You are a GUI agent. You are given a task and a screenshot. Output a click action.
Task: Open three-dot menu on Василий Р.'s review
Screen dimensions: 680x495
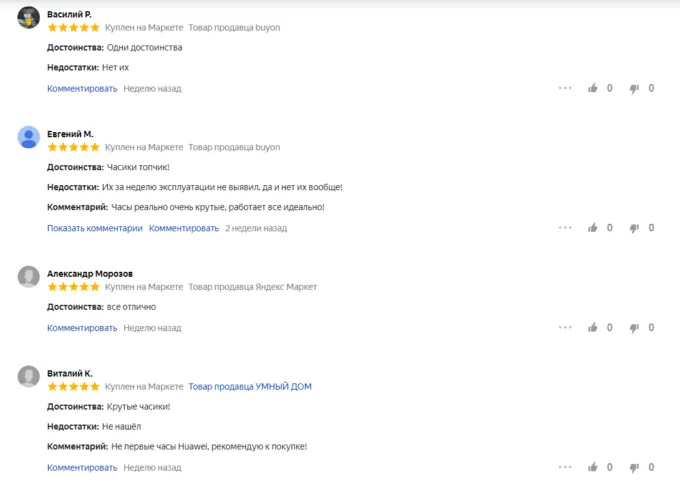(565, 88)
